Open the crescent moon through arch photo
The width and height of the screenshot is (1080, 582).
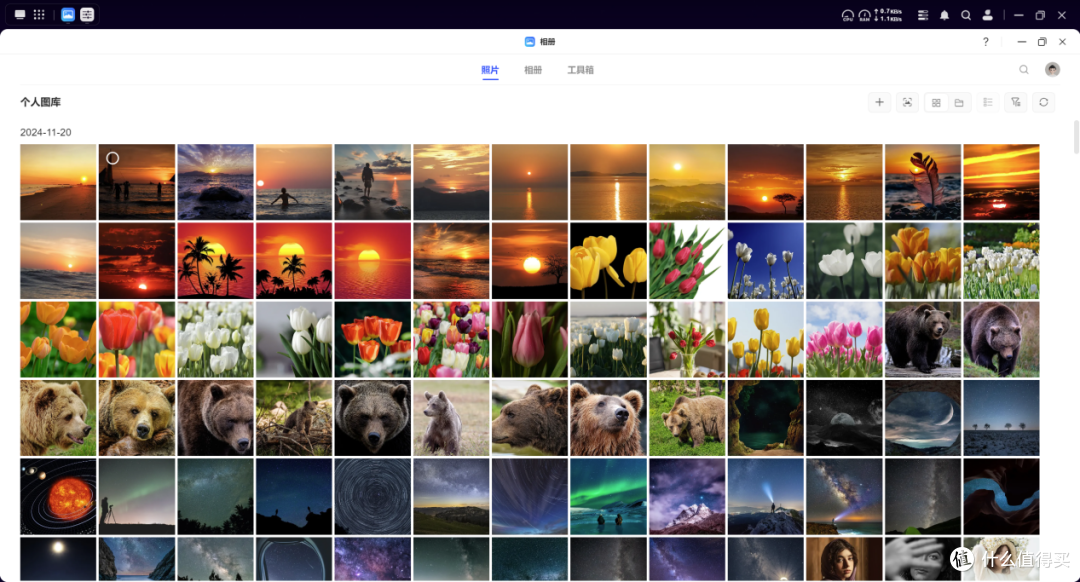pos(922,417)
